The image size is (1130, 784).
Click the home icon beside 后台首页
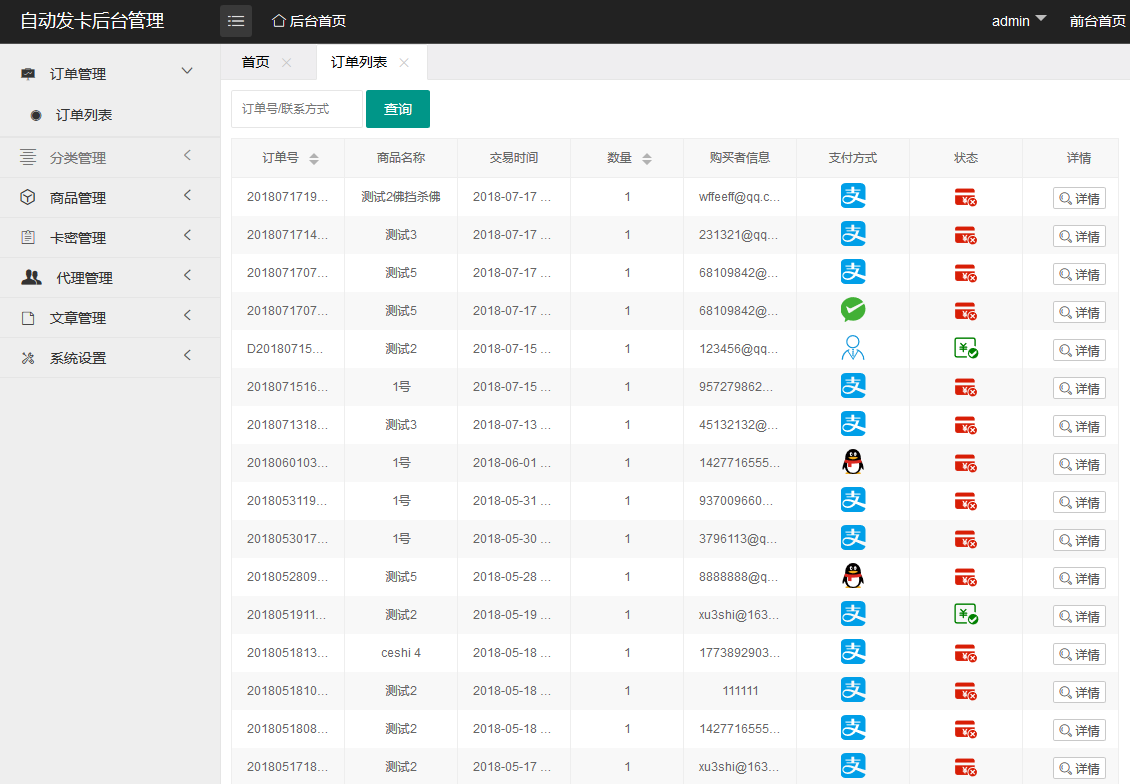click(x=279, y=21)
